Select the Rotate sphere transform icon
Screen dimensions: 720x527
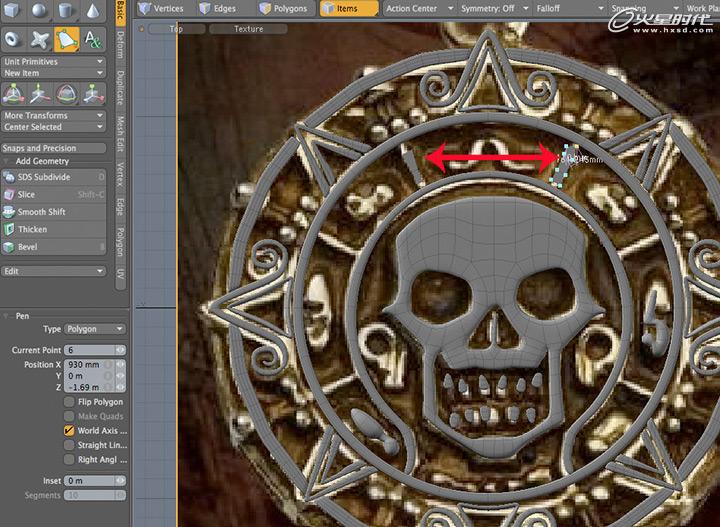pyautogui.click(x=67, y=94)
